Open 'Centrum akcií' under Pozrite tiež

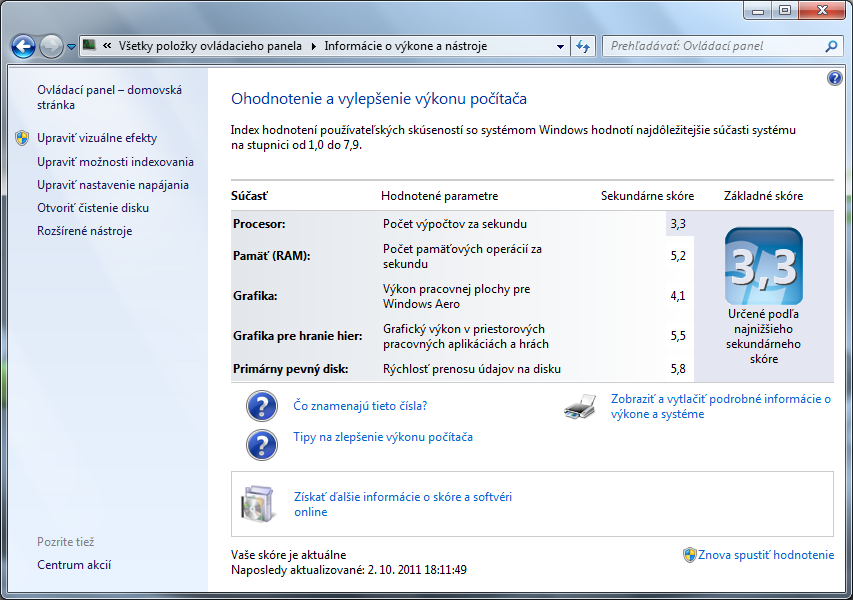coord(74,565)
